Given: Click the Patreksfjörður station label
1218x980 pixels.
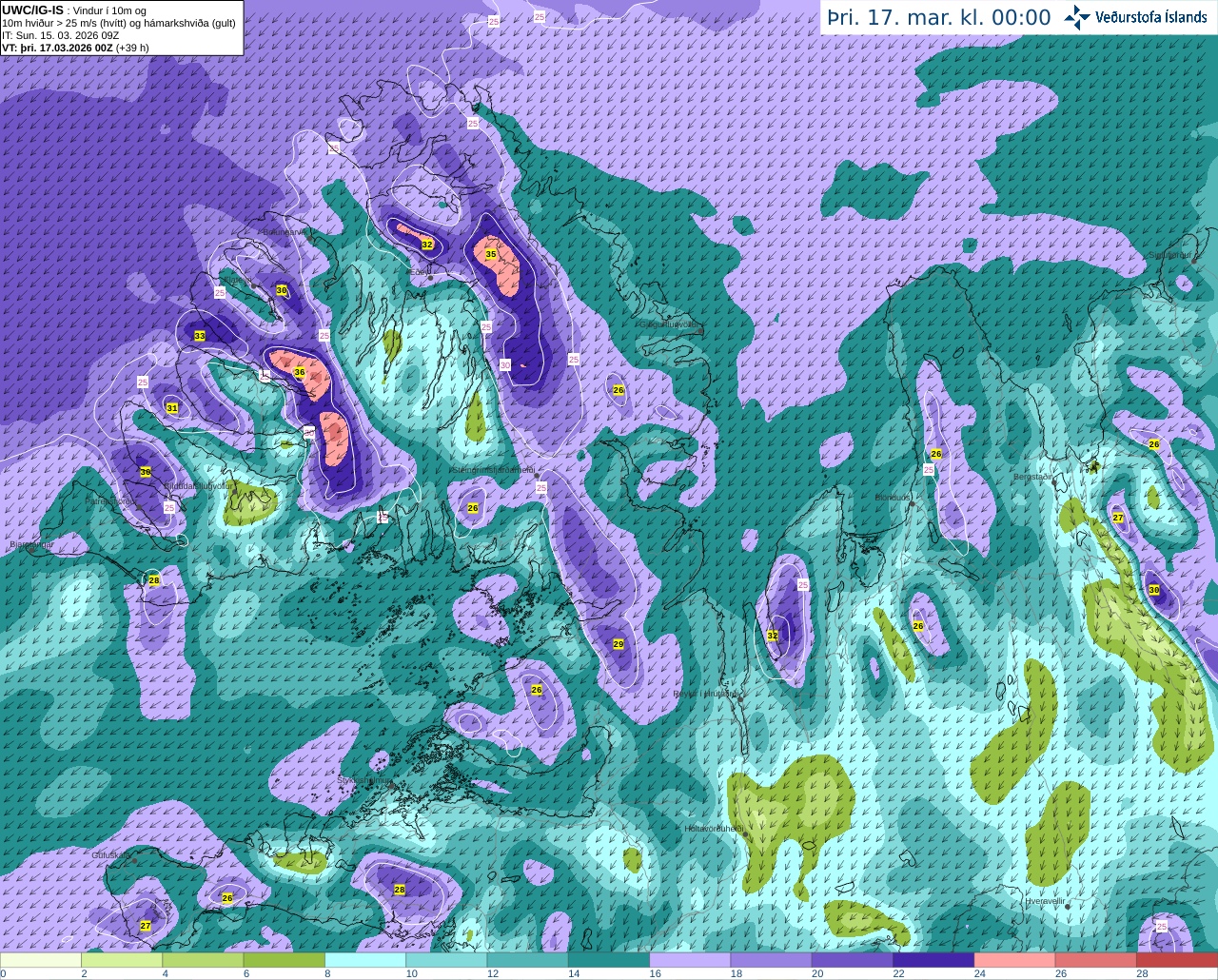Looking at the screenshot, I should (x=113, y=500).
